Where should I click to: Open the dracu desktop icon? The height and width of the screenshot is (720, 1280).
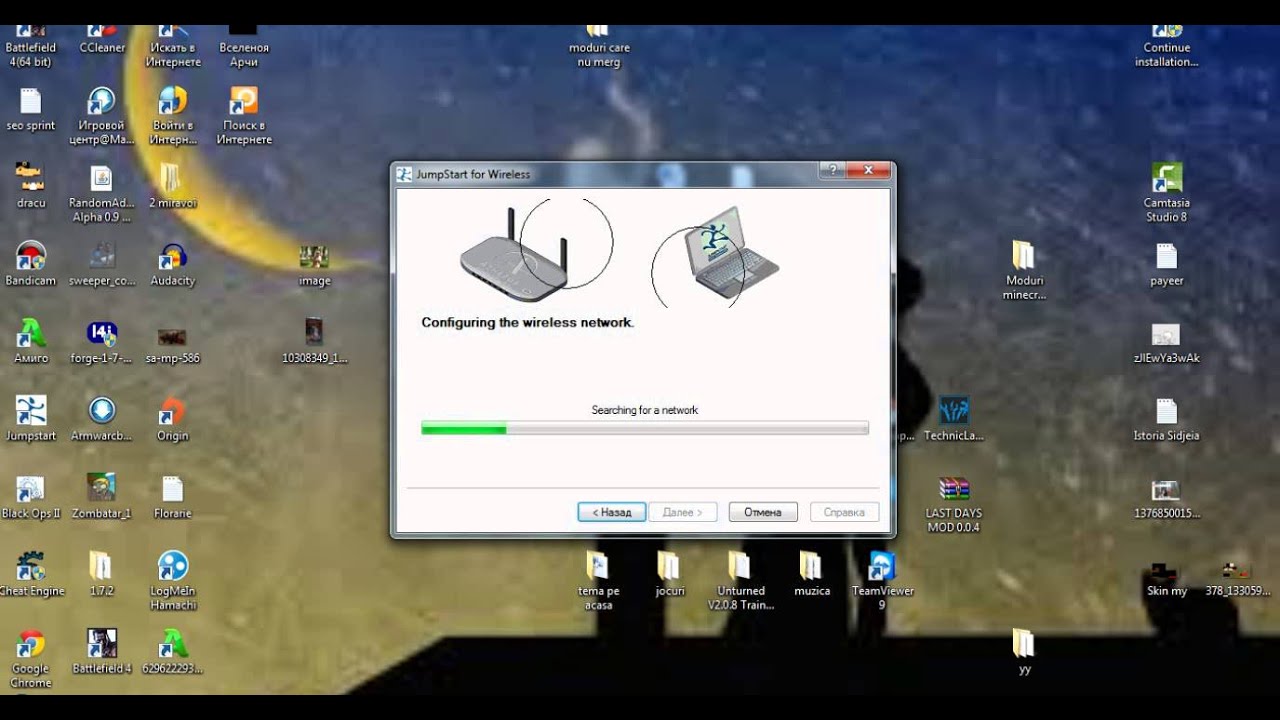(x=31, y=186)
